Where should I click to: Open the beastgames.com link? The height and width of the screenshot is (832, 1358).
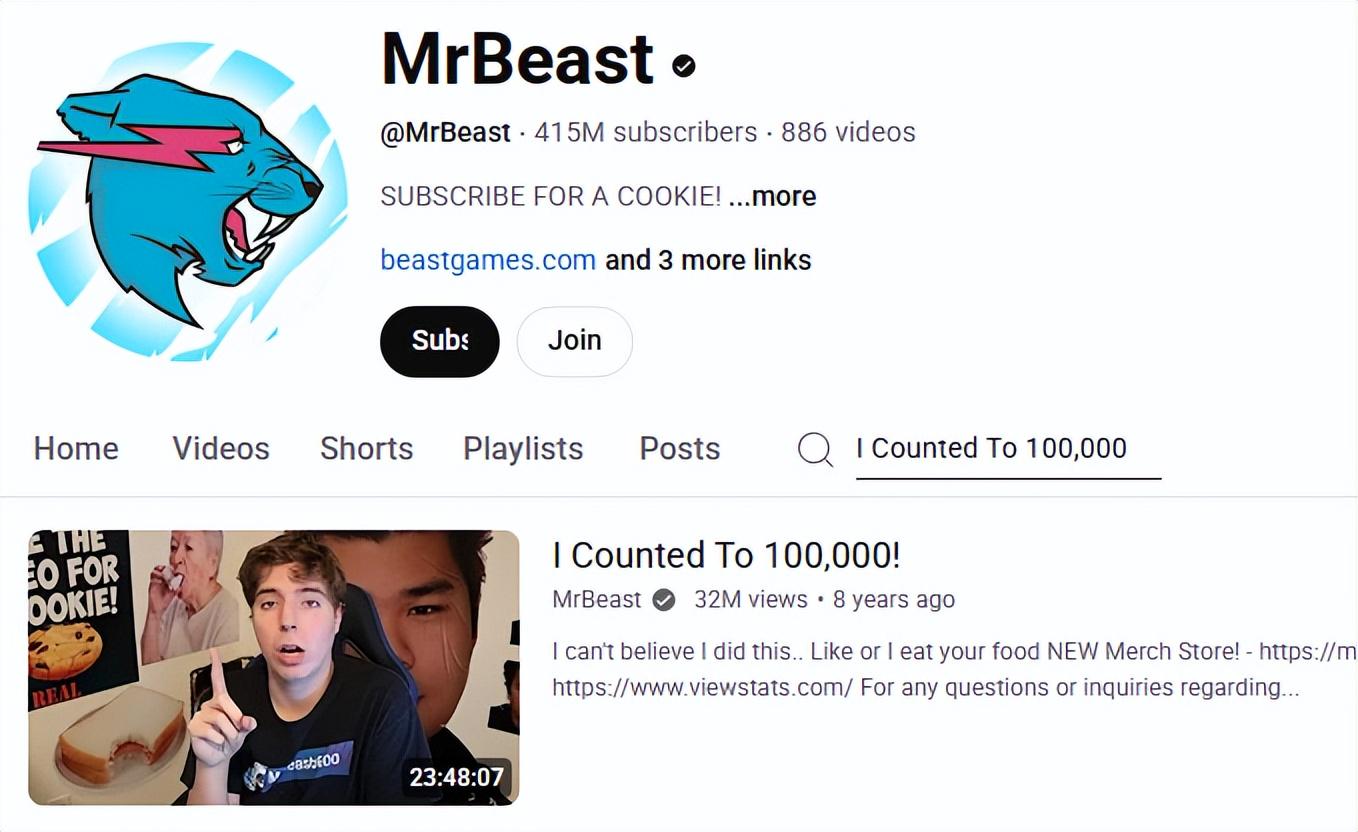tap(488, 260)
